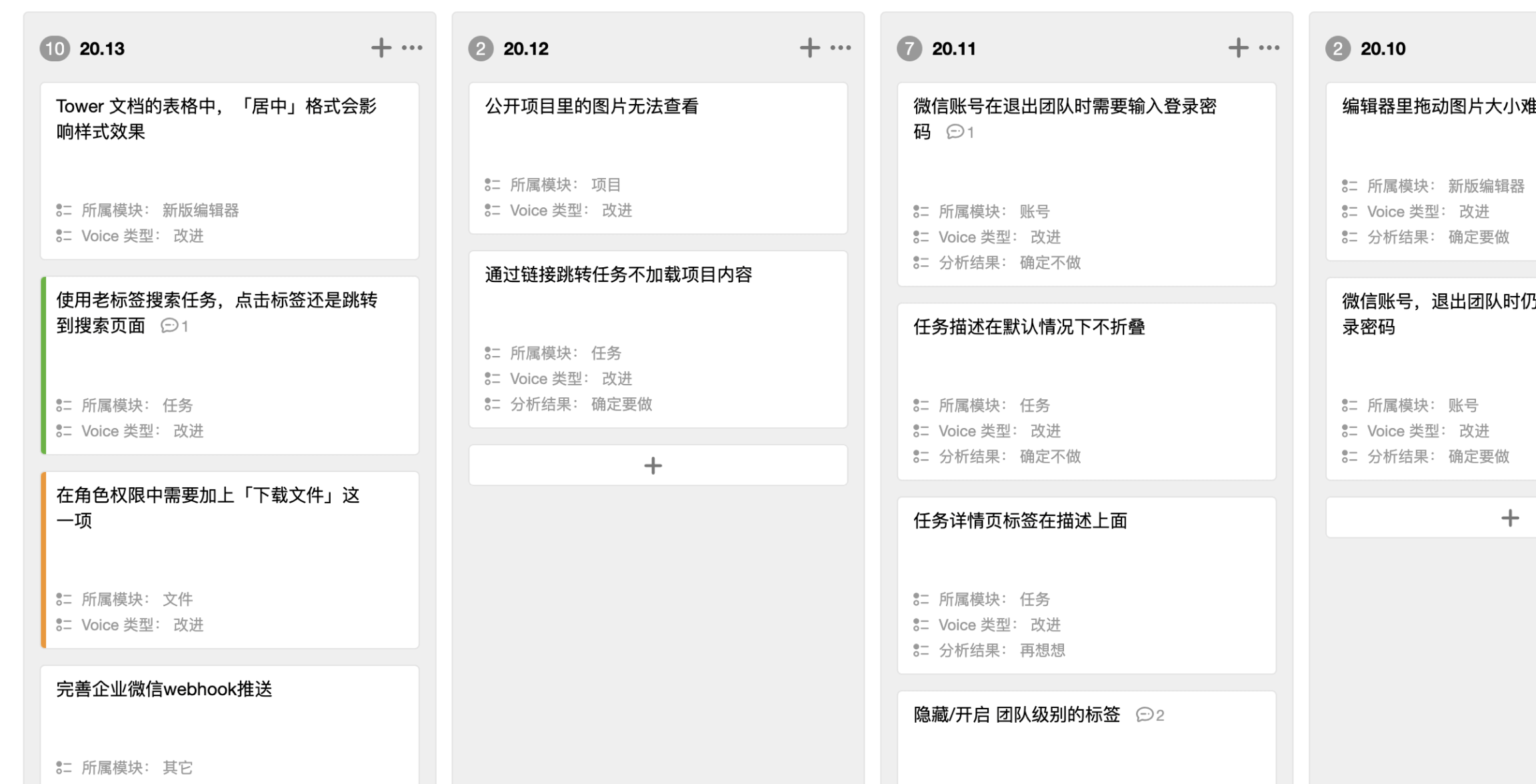Click 分析结果: 确定要做 on 通过链接跳转 card
Image resolution: width=1536 pixels, height=784 pixels.
569,404
